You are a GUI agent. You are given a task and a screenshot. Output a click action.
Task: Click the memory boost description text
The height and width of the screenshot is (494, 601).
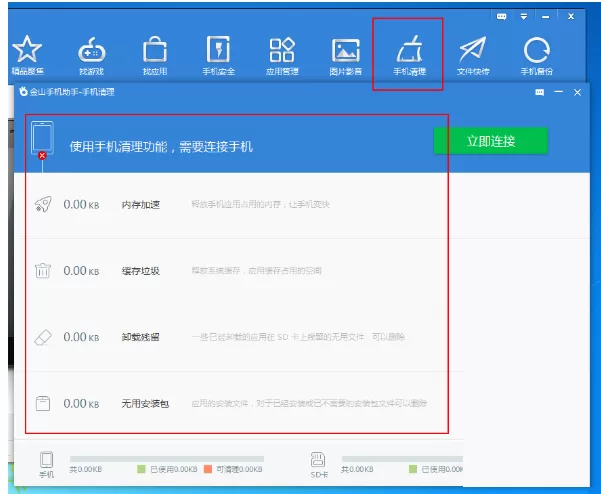261,204
